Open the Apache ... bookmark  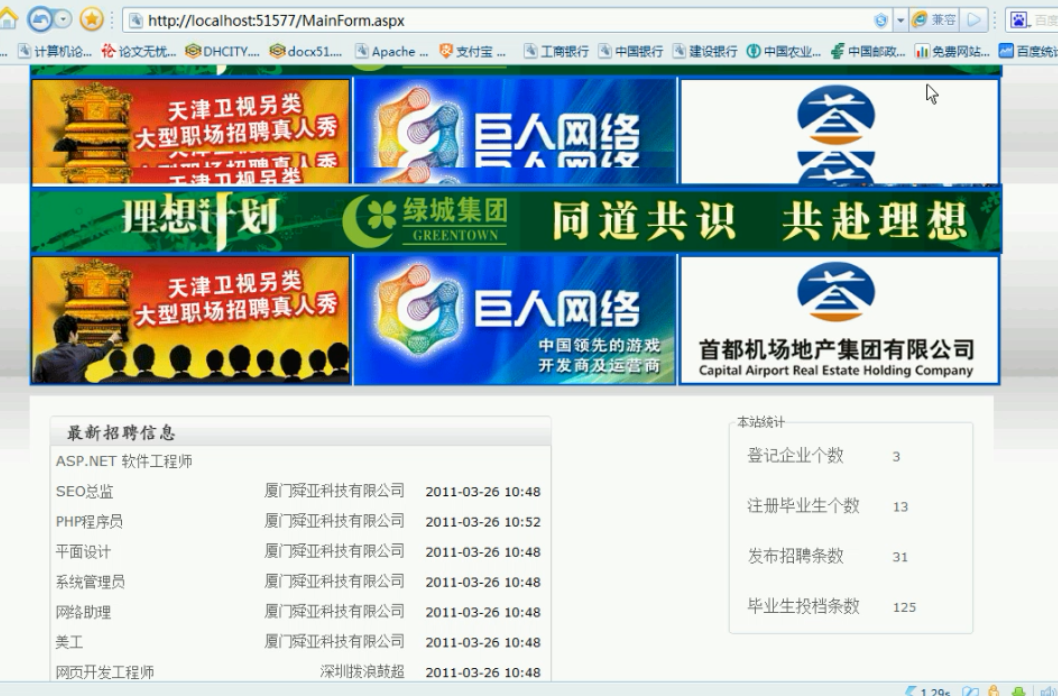[x=392, y=51]
